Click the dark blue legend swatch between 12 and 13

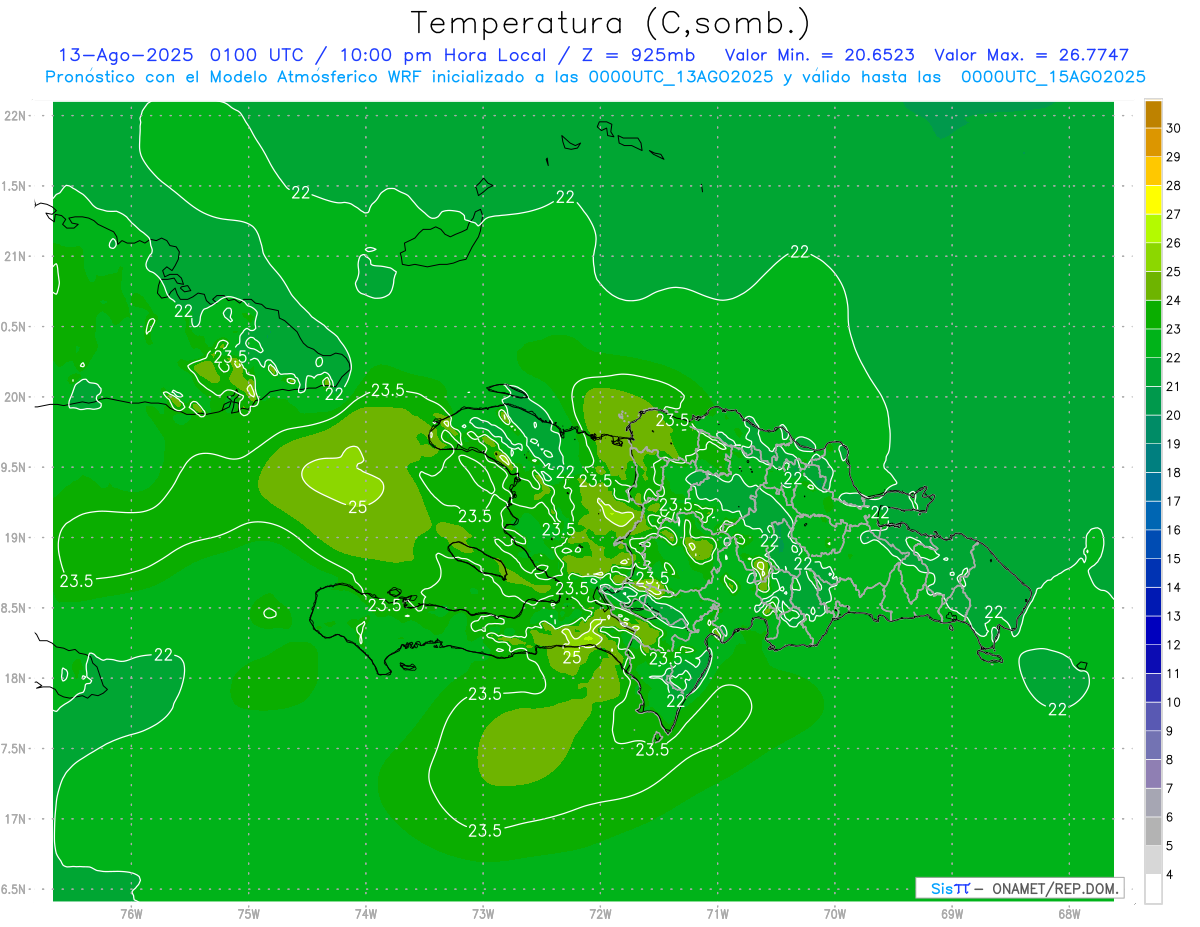click(1153, 631)
